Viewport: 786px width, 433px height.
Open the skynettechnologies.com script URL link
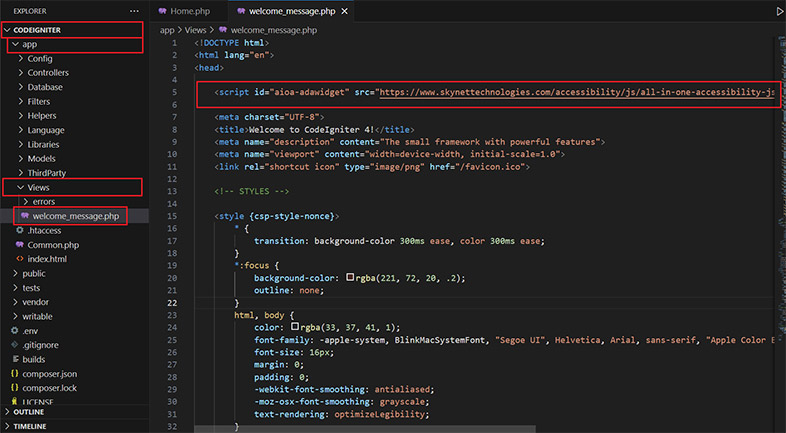click(577, 92)
